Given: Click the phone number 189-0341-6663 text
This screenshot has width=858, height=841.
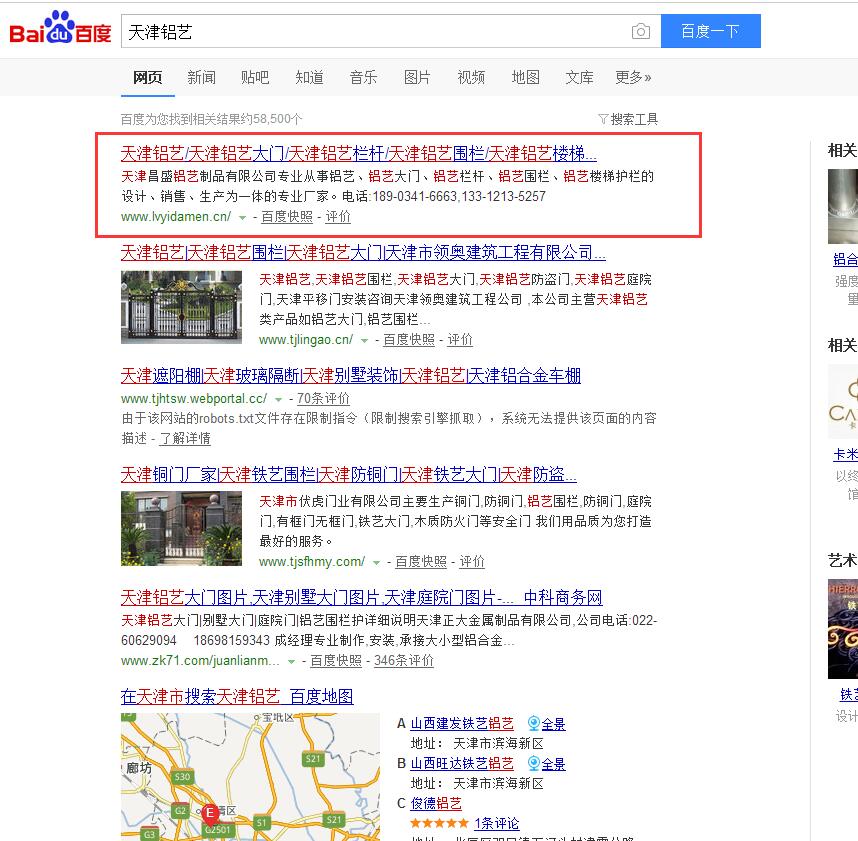Looking at the screenshot, I should pos(415,196).
